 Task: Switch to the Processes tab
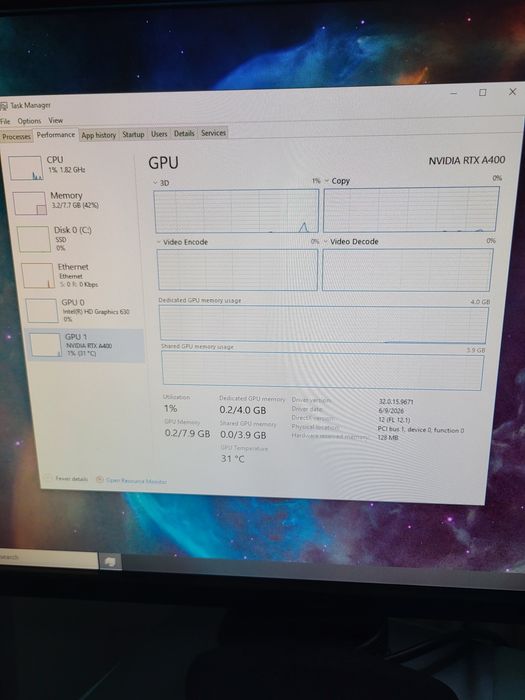tap(17, 137)
